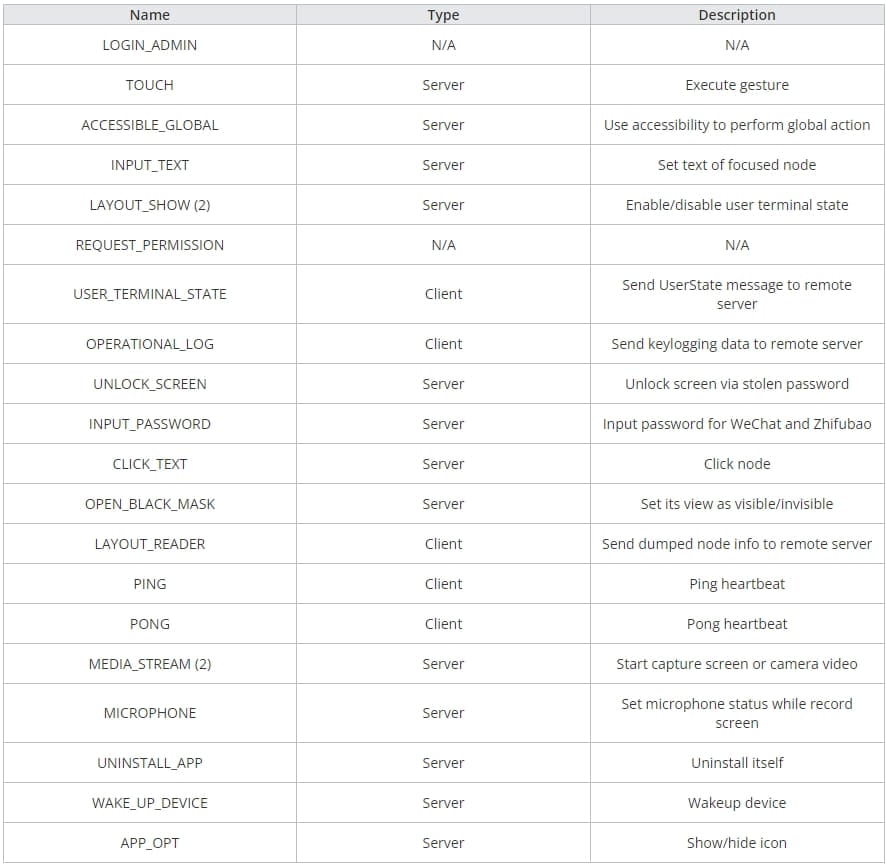The height and width of the screenshot is (865, 887).
Task: Select the REQUEST_PERMISSION cell
Action: tap(150, 245)
